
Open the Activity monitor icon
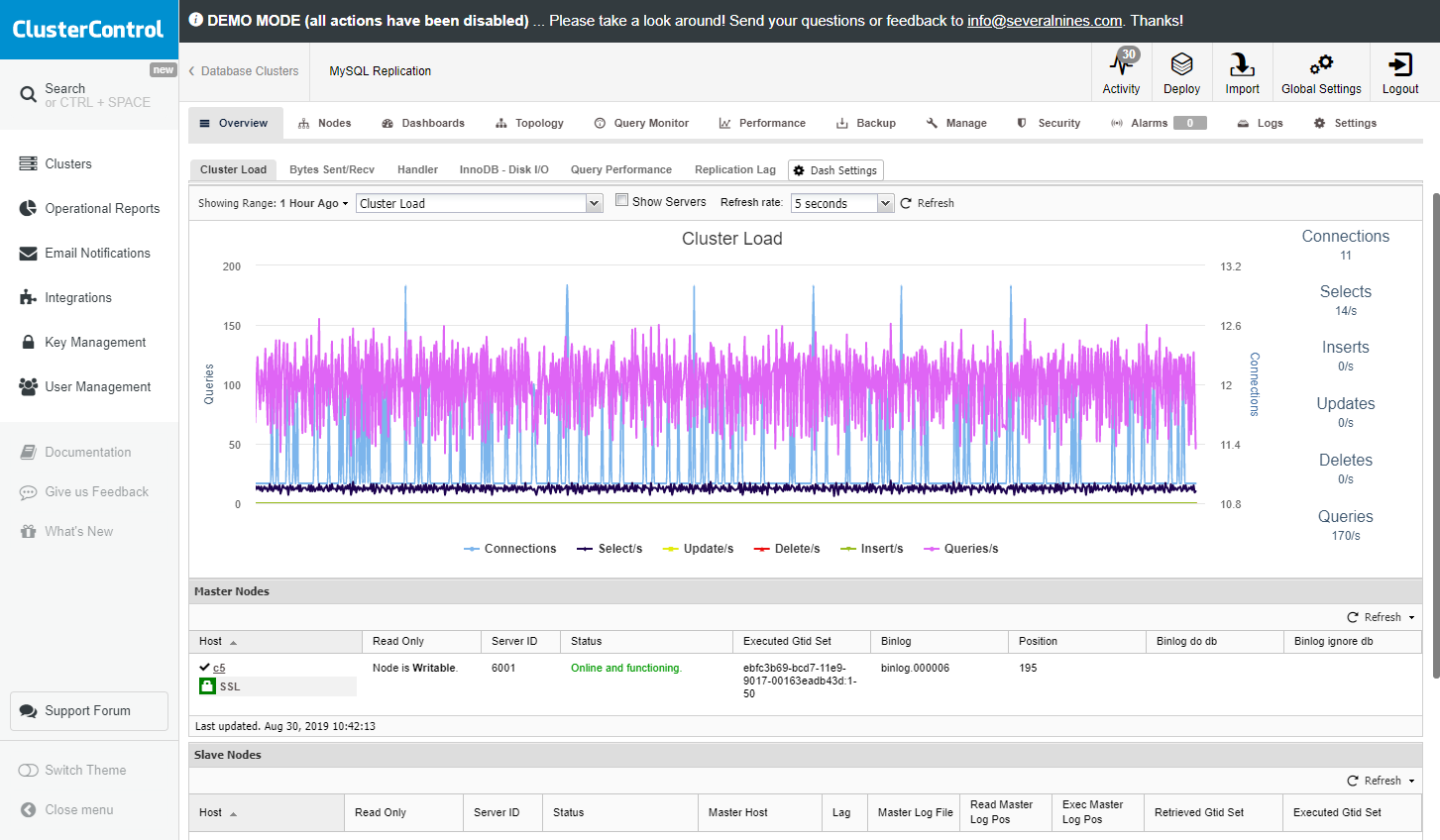tap(1121, 65)
